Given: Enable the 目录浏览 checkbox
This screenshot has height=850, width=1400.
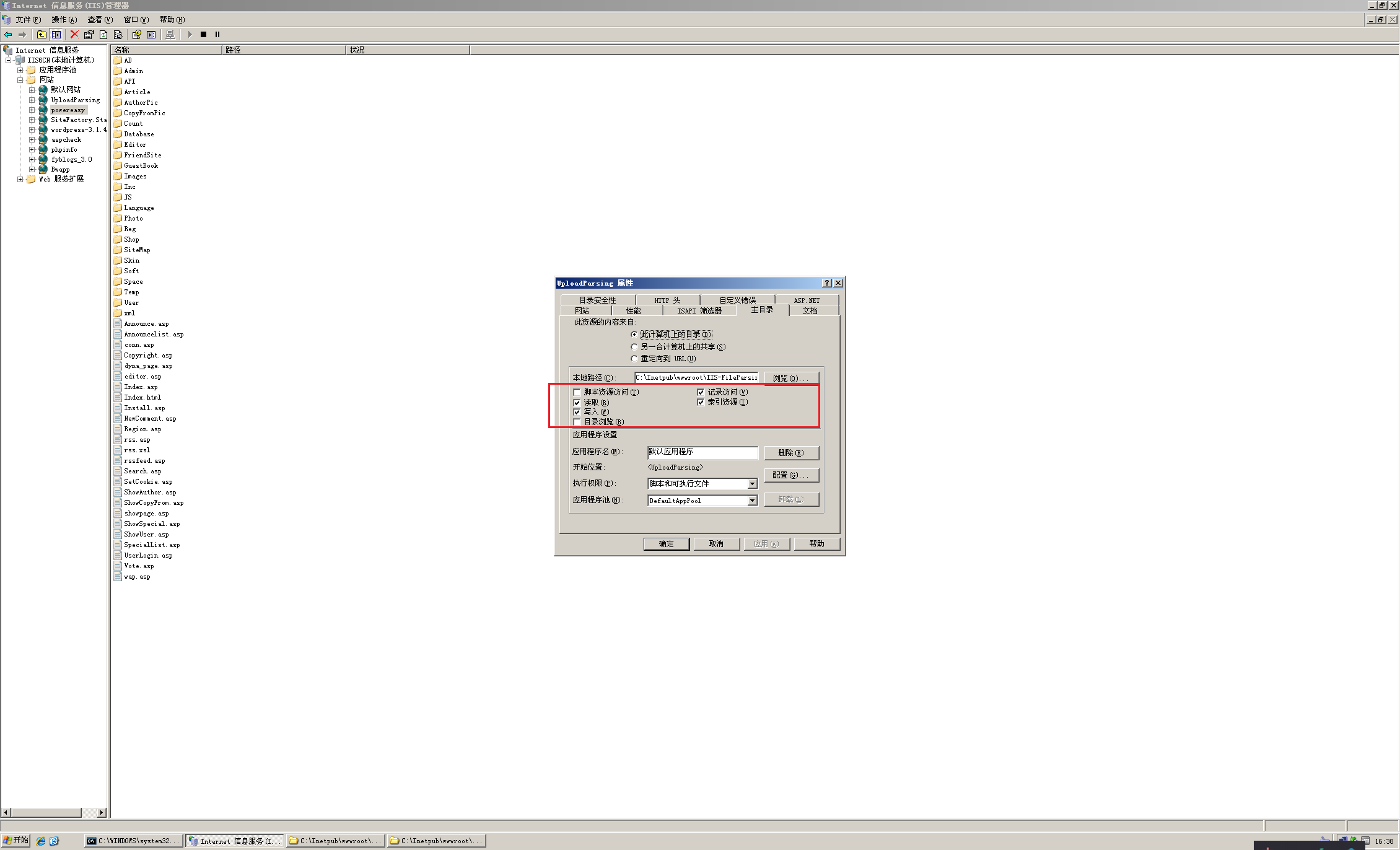Looking at the screenshot, I should 577,422.
